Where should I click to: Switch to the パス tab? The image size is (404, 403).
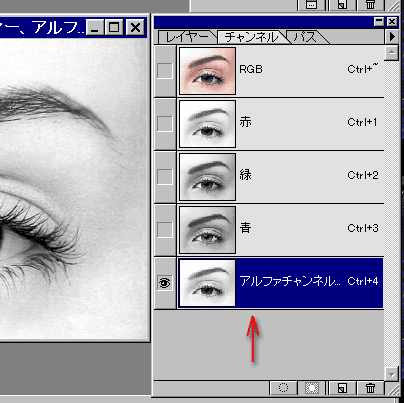(305, 37)
